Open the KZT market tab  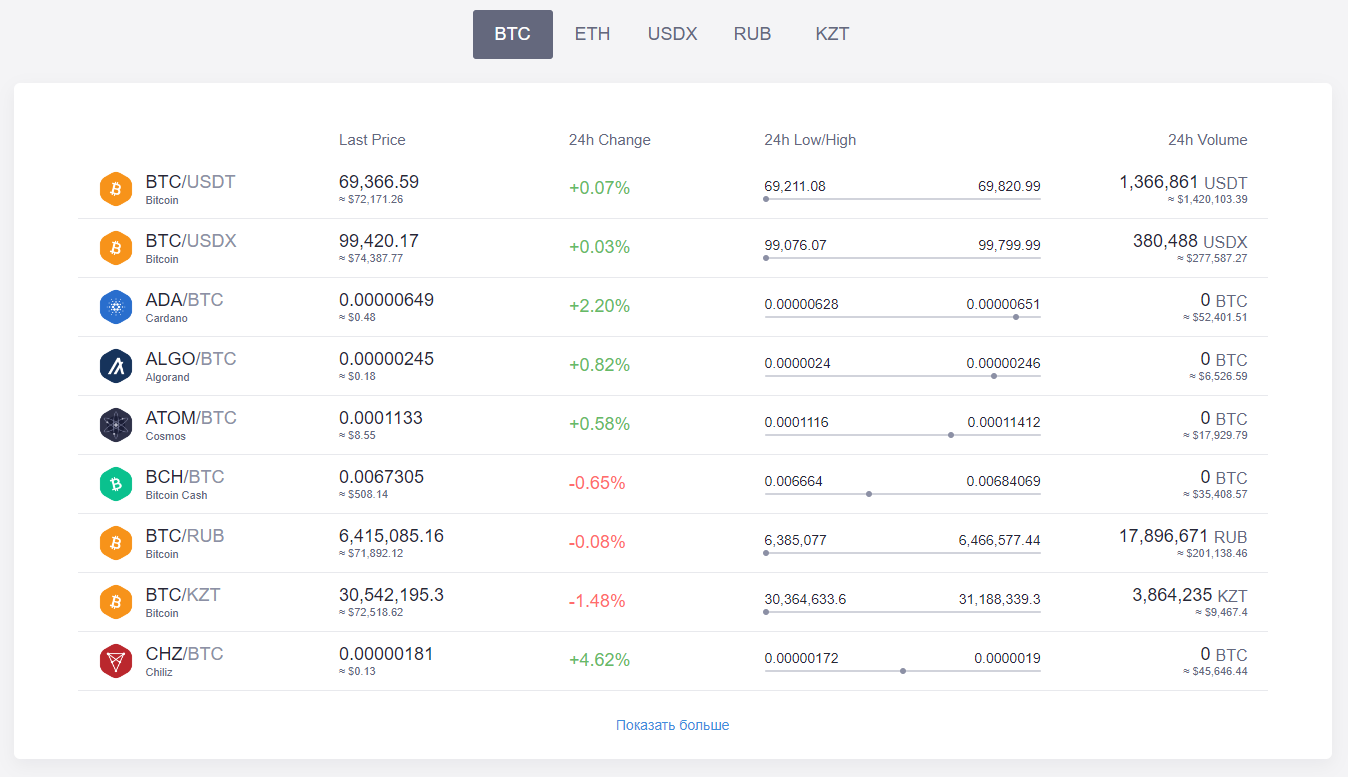pyautogui.click(x=832, y=34)
